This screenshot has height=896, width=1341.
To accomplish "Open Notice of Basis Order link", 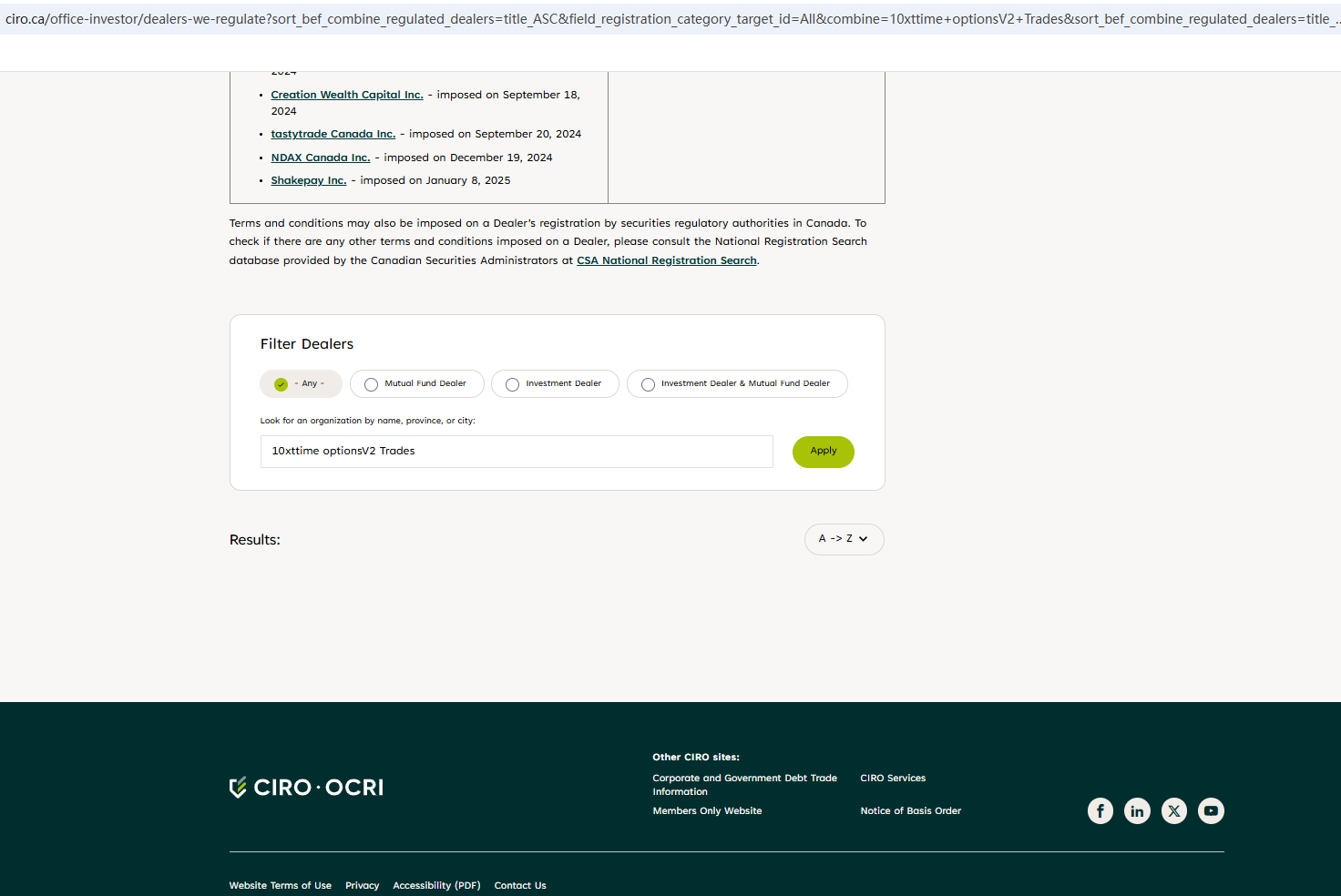I will pos(911,811).
